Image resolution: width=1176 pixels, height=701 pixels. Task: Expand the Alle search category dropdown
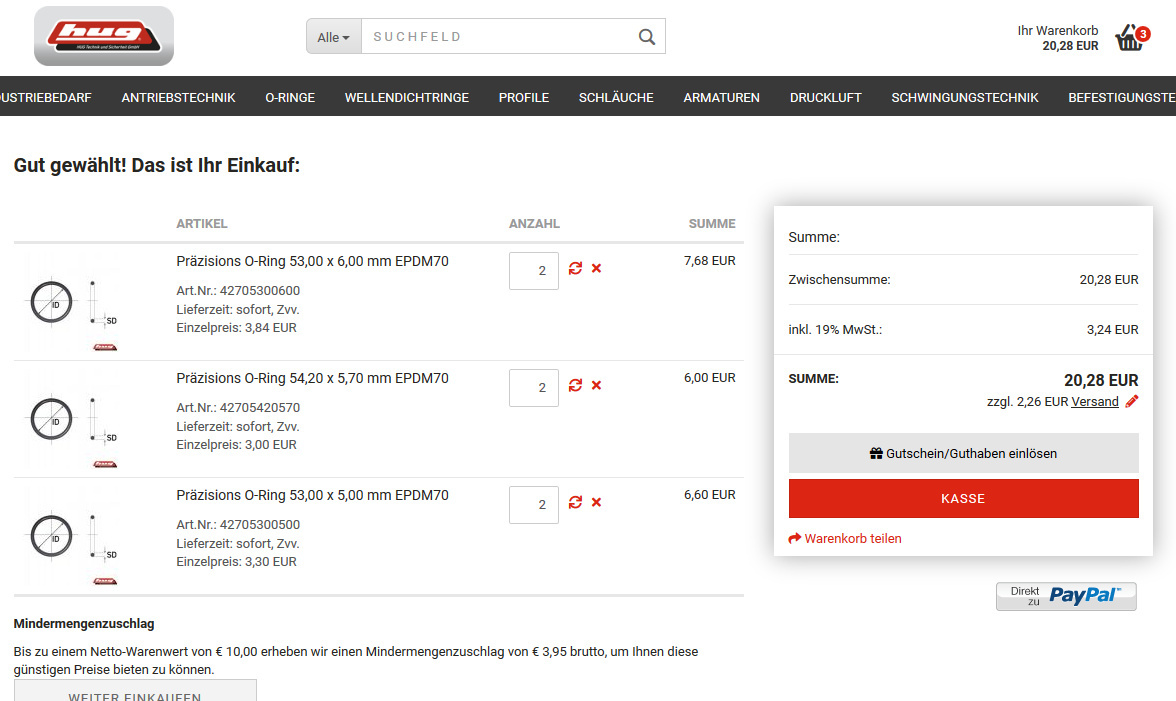point(333,37)
